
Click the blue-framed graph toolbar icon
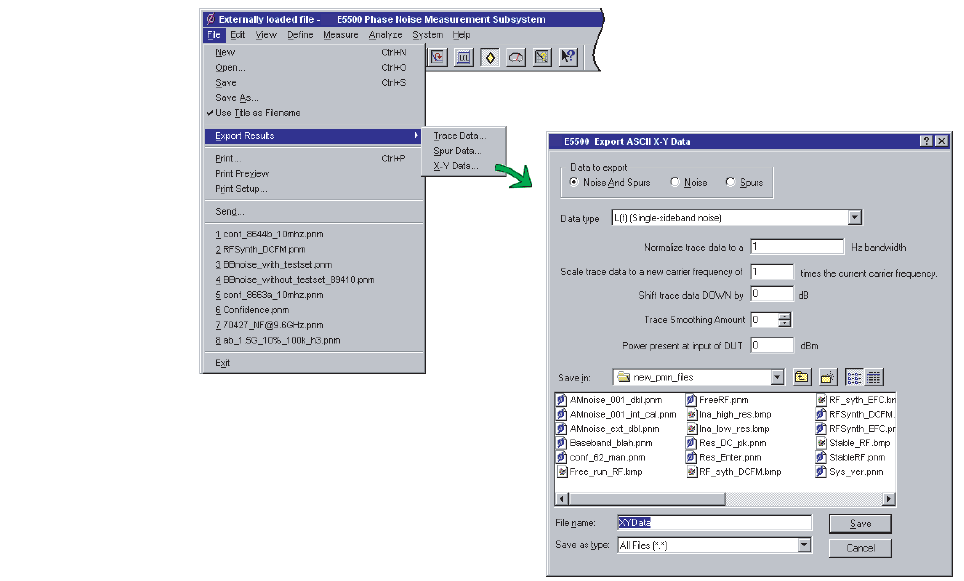[x=464, y=58]
